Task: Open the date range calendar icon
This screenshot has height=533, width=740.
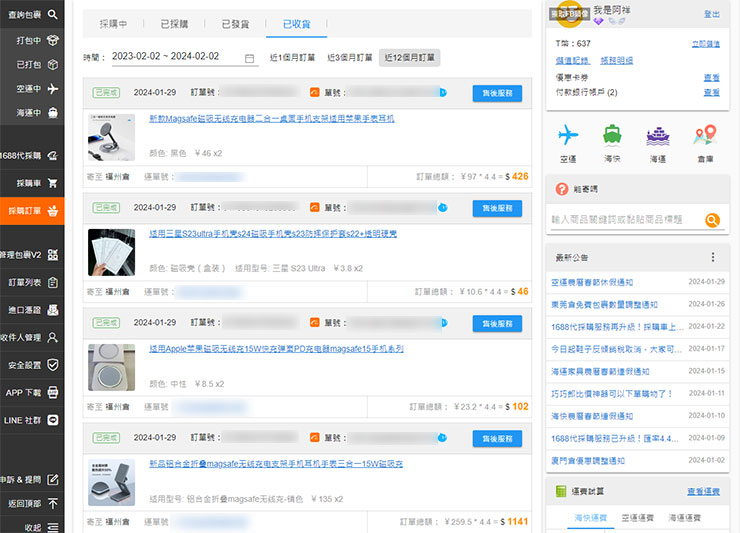Action: [250, 58]
